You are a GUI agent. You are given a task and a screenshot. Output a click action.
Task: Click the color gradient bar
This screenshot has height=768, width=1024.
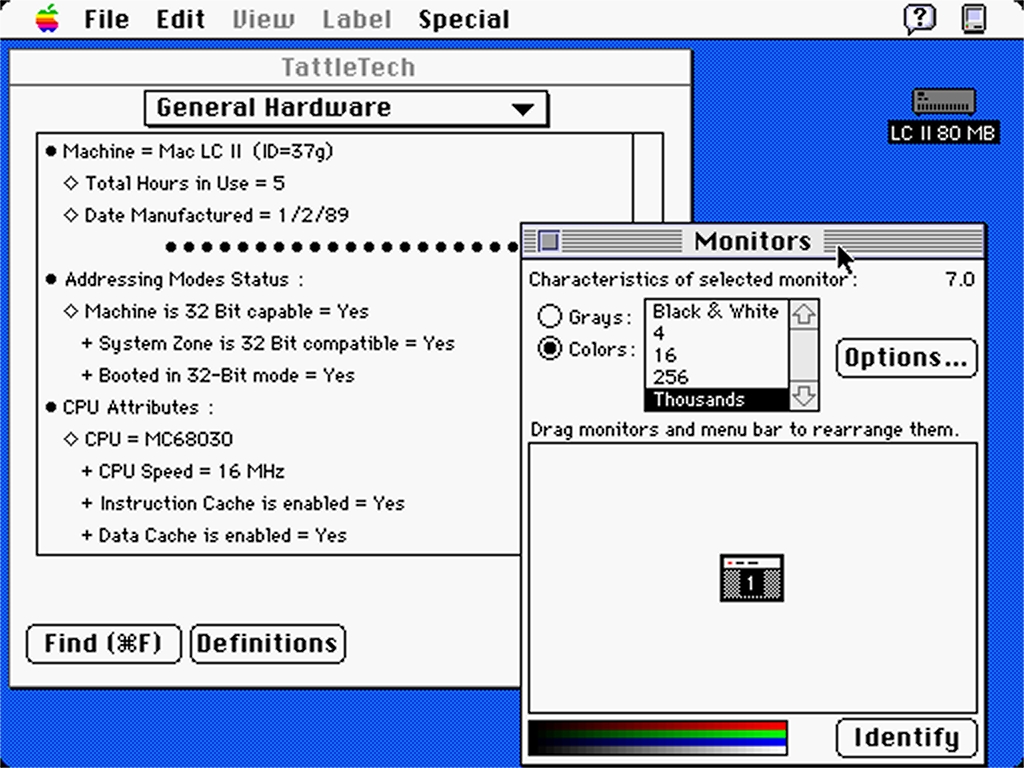tap(656, 737)
